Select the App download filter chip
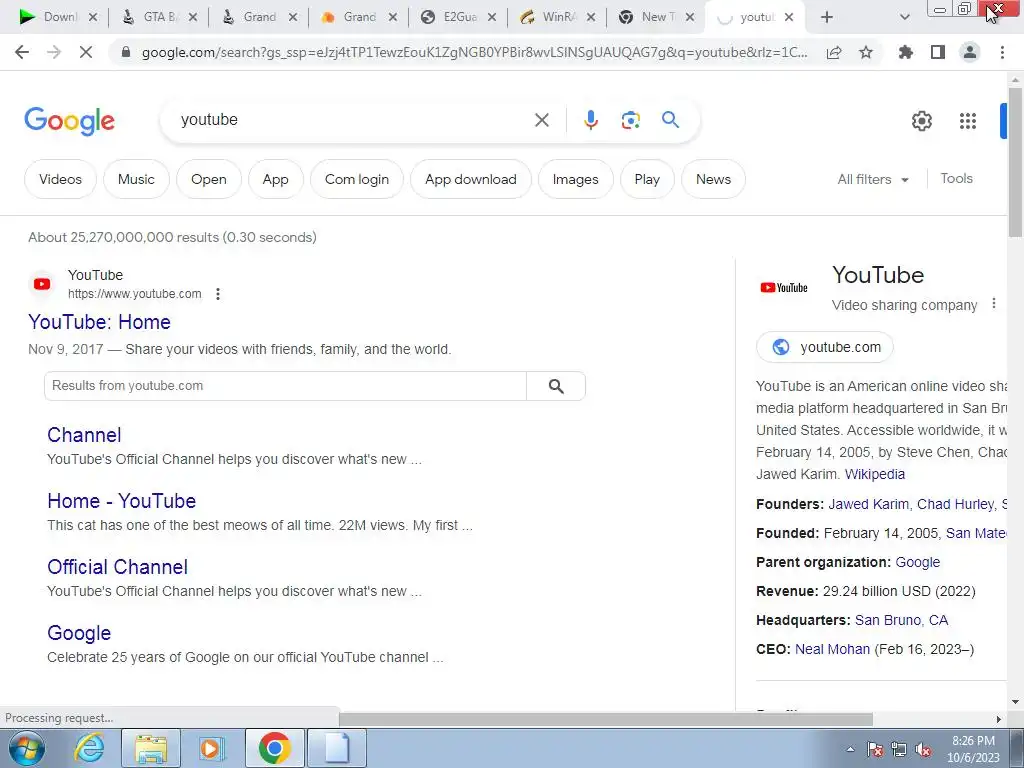The height and width of the screenshot is (768, 1024). 471,179
